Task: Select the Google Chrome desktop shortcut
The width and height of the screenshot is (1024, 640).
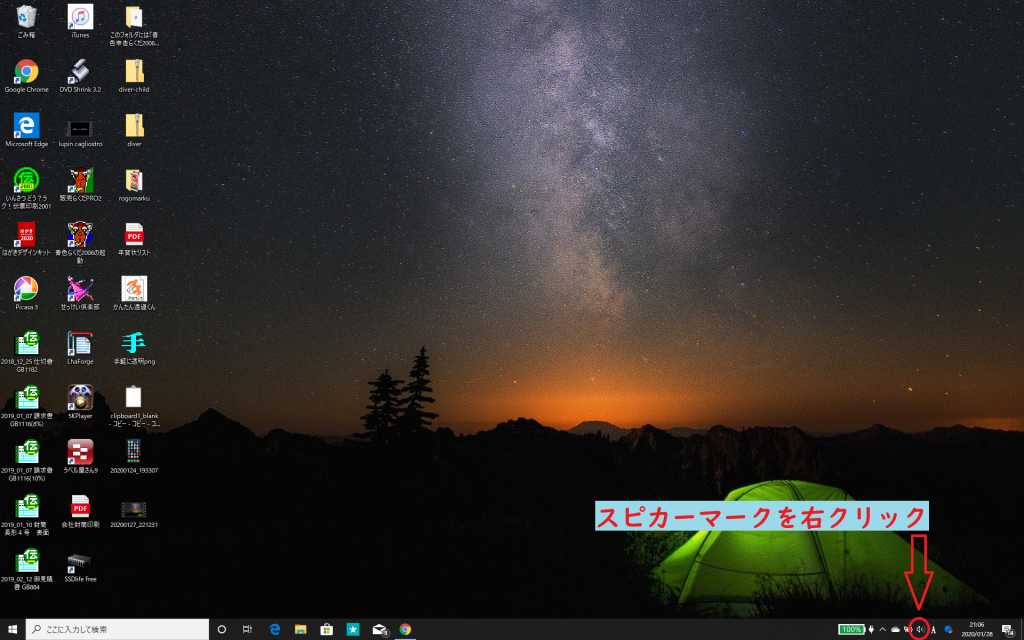Action: click(x=26, y=71)
